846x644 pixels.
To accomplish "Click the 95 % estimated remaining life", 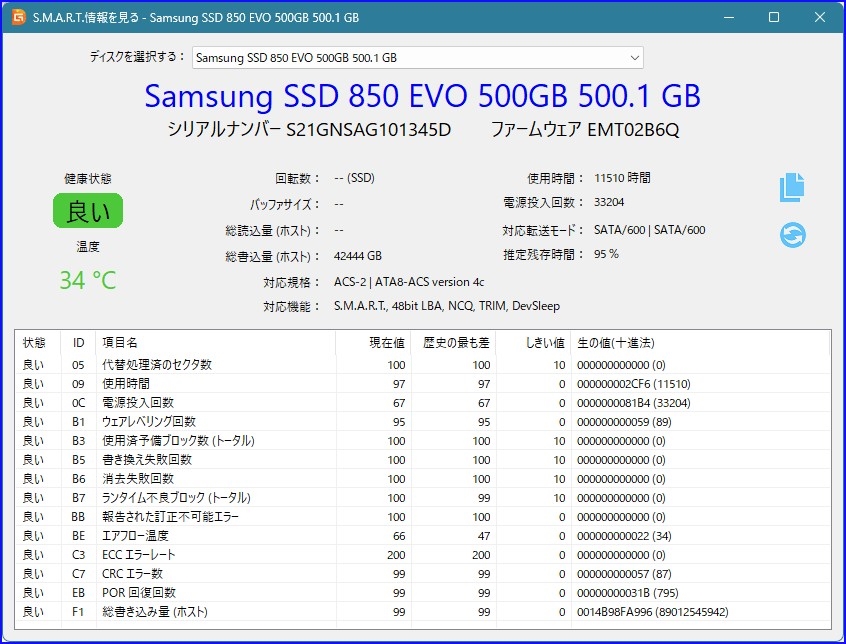I will (606, 254).
